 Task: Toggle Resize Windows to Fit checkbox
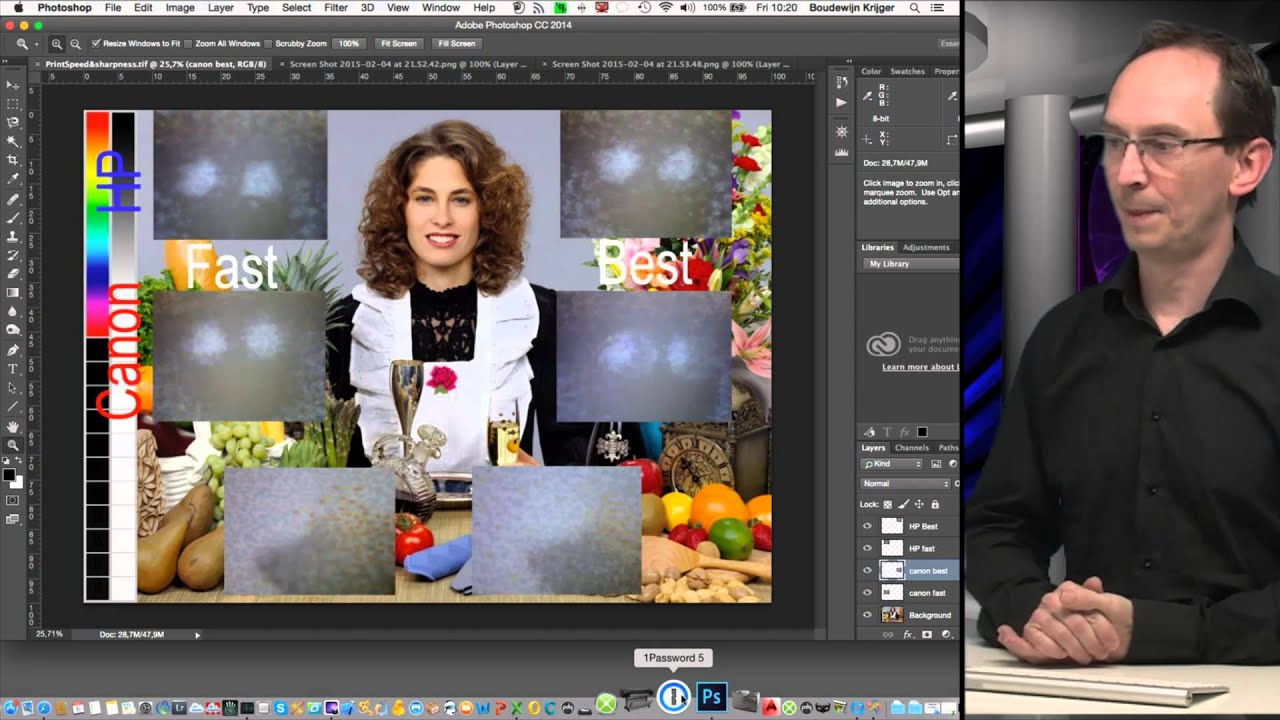pyautogui.click(x=96, y=44)
